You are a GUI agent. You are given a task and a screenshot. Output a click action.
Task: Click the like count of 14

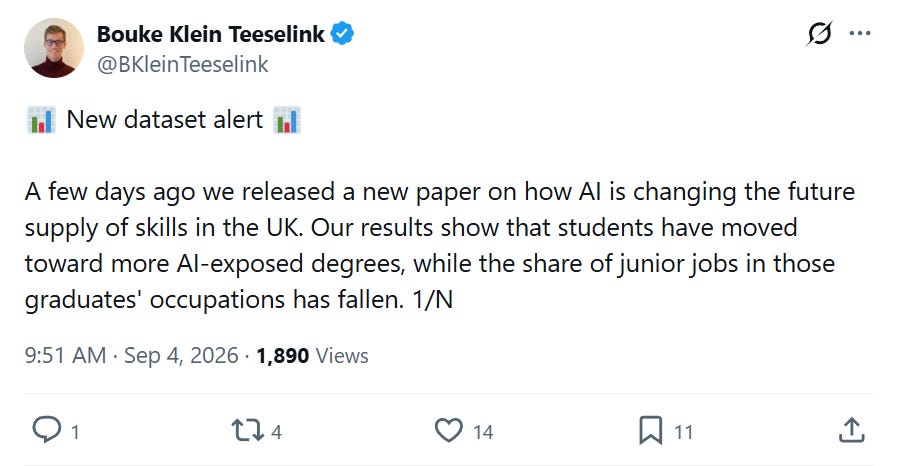click(x=483, y=432)
